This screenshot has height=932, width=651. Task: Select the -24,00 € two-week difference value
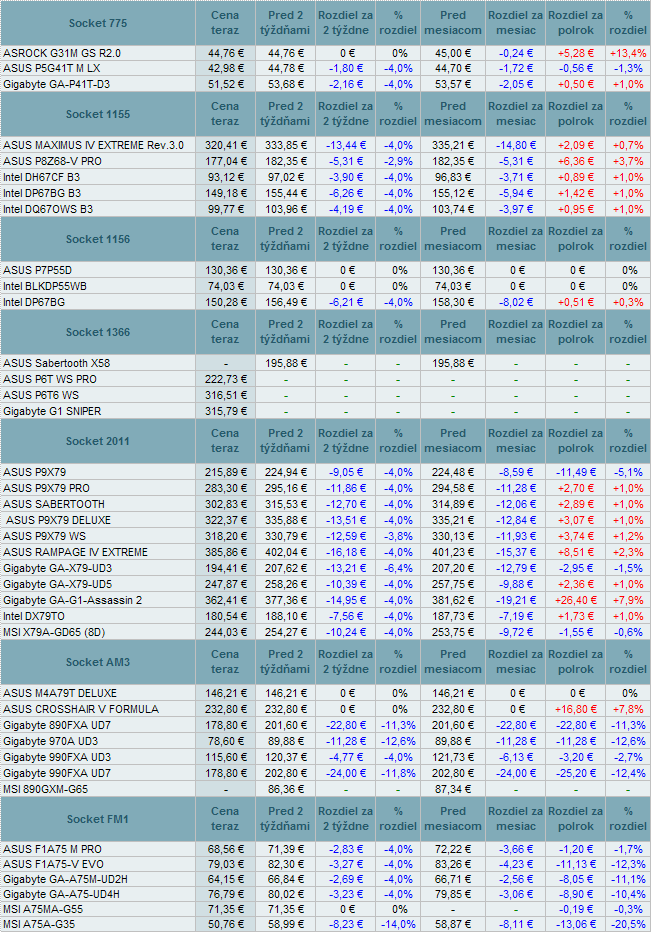(346, 773)
